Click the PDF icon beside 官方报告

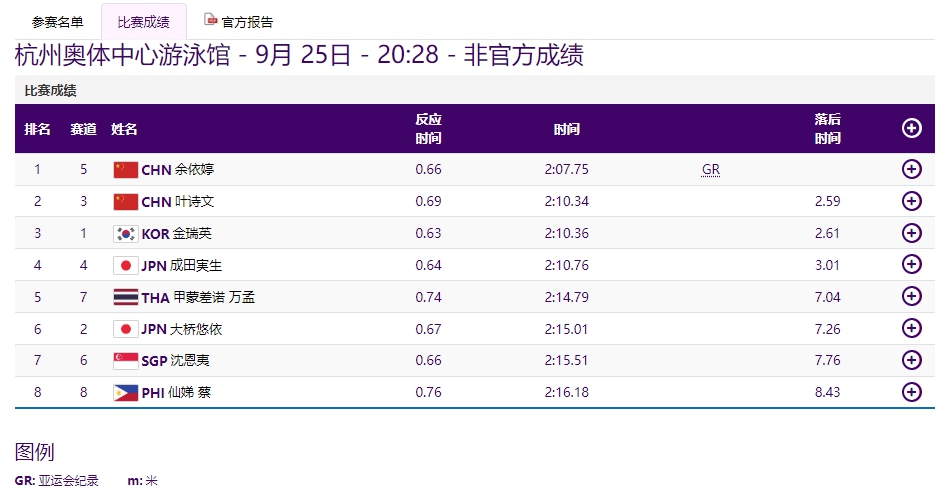coord(210,20)
